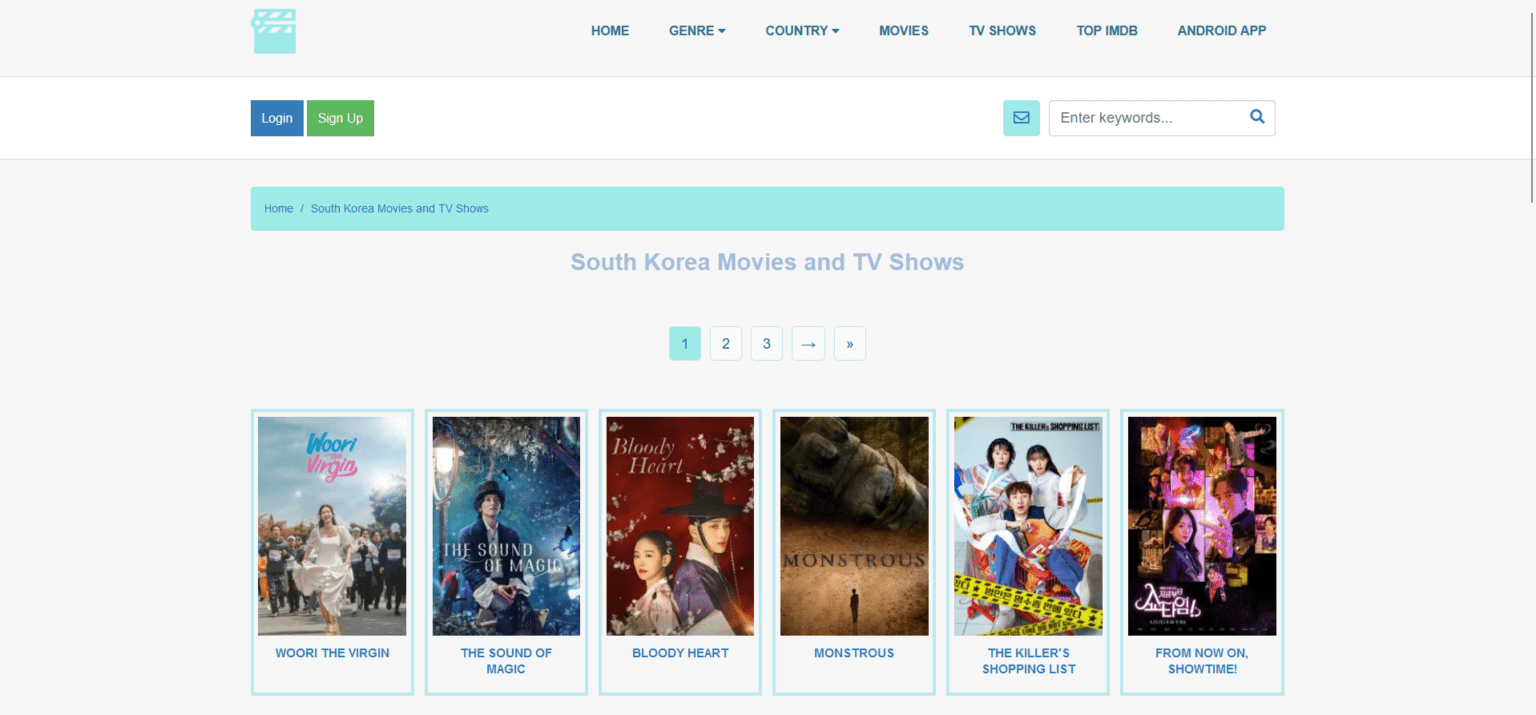This screenshot has width=1536, height=715.
Task: Click the Home breadcrumb link
Action: pos(278,209)
